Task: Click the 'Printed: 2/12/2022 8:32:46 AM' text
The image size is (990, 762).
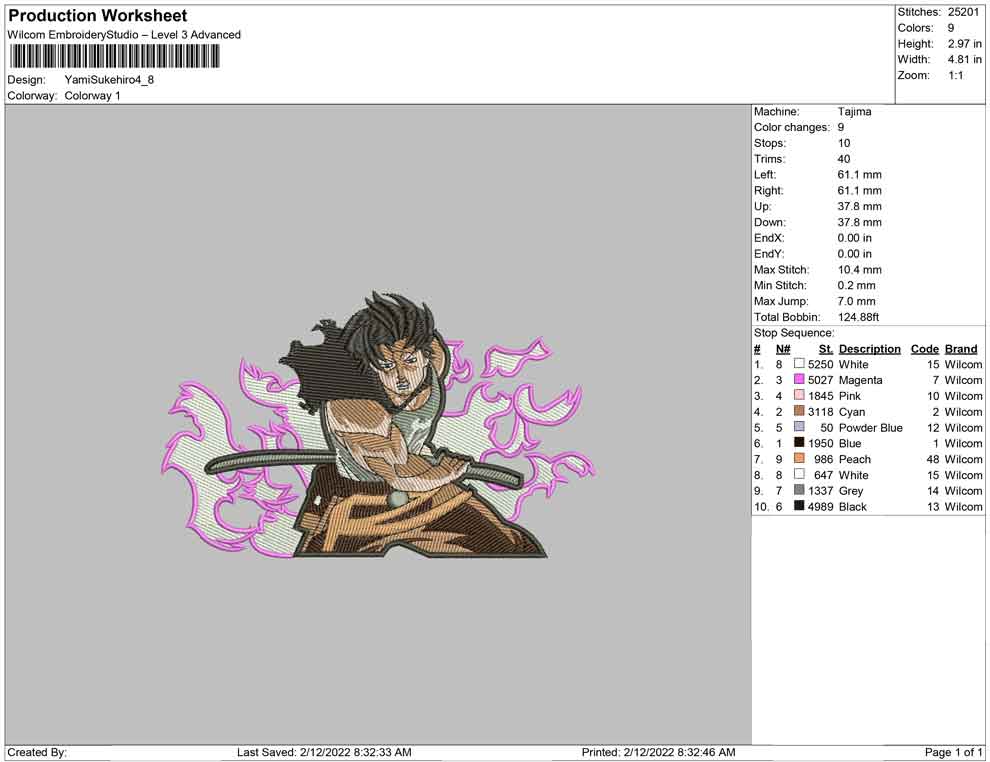Action: pos(659,752)
